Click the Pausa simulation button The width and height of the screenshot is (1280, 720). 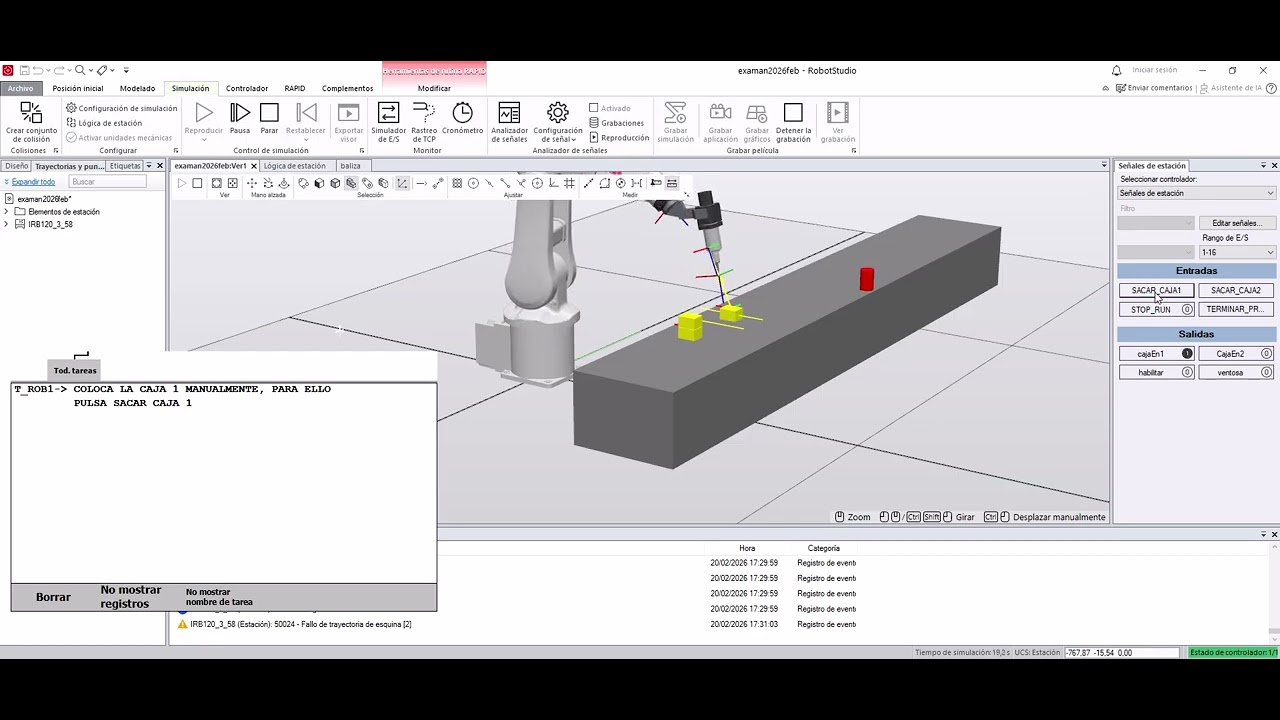(x=240, y=118)
